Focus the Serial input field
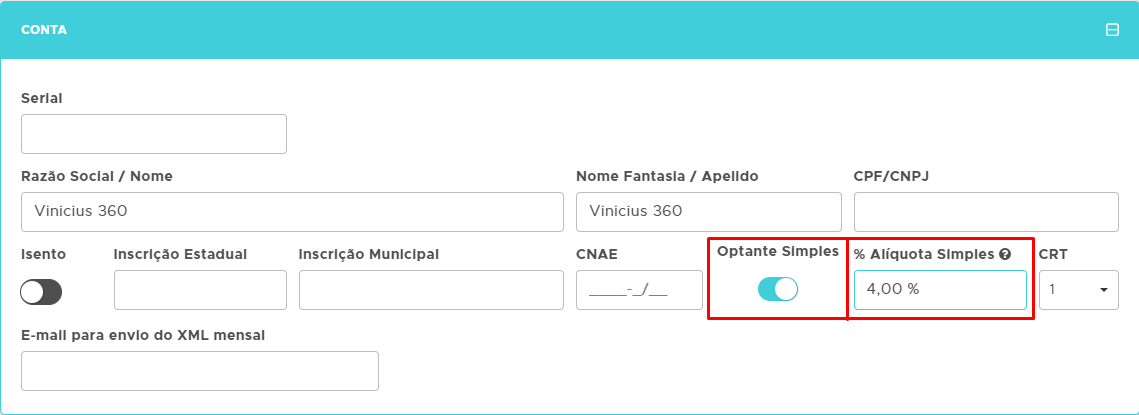 point(153,134)
